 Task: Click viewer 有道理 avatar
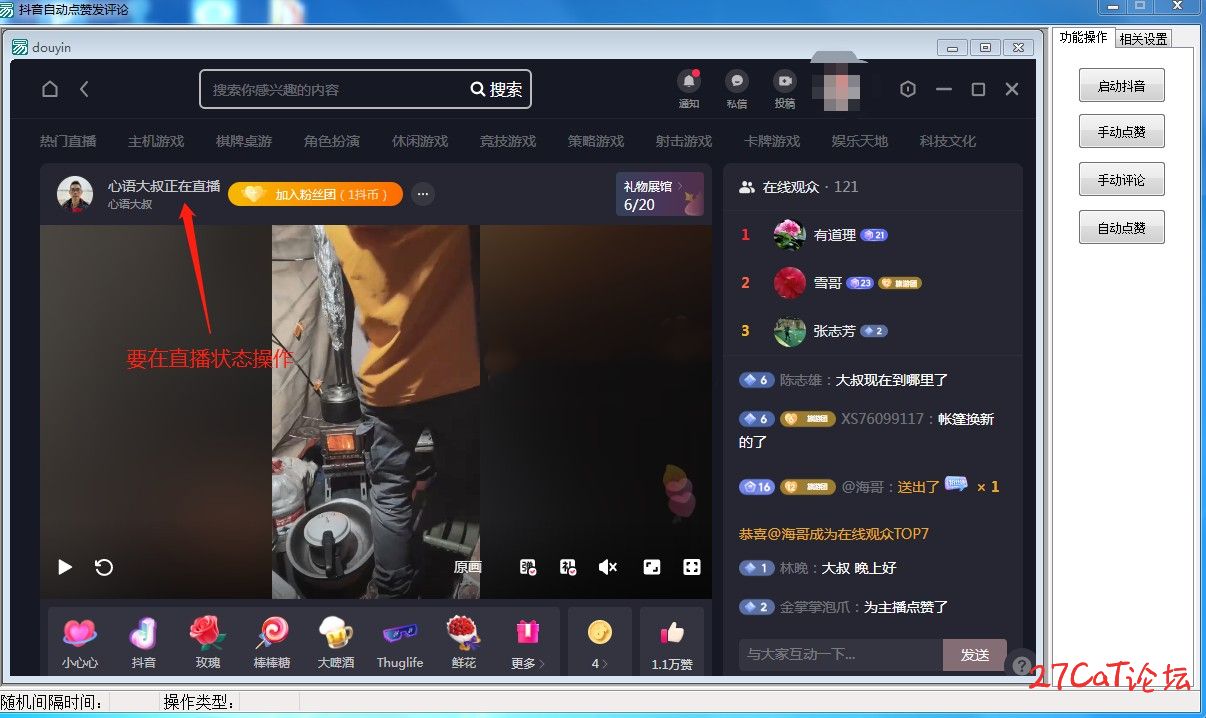[790, 235]
